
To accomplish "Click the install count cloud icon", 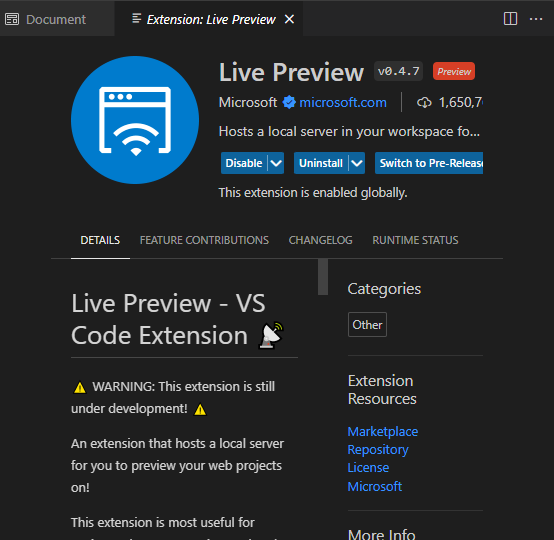I will pyautogui.click(x=424, y=103).
